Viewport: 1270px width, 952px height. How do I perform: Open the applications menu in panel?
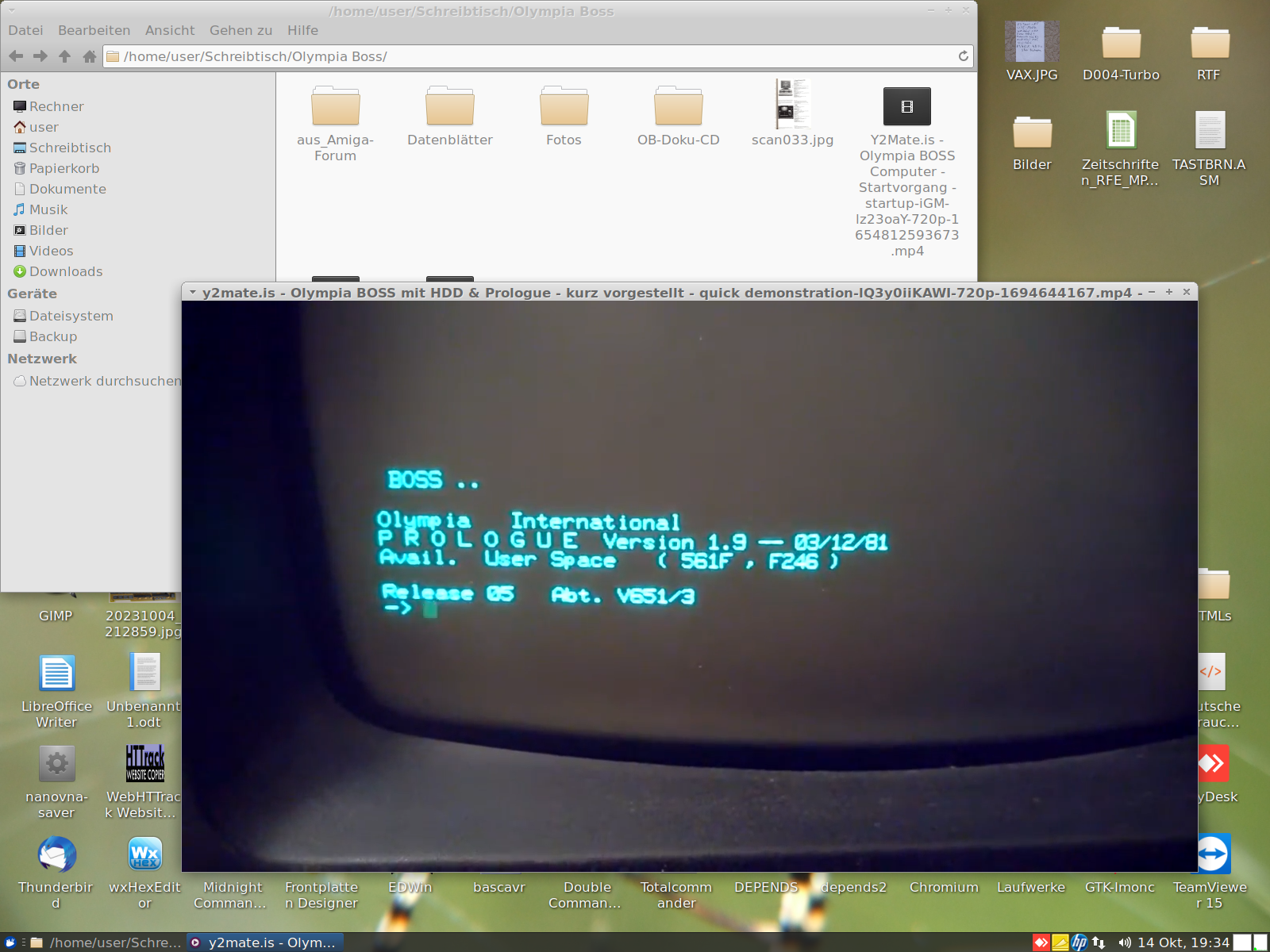point(10,942)
